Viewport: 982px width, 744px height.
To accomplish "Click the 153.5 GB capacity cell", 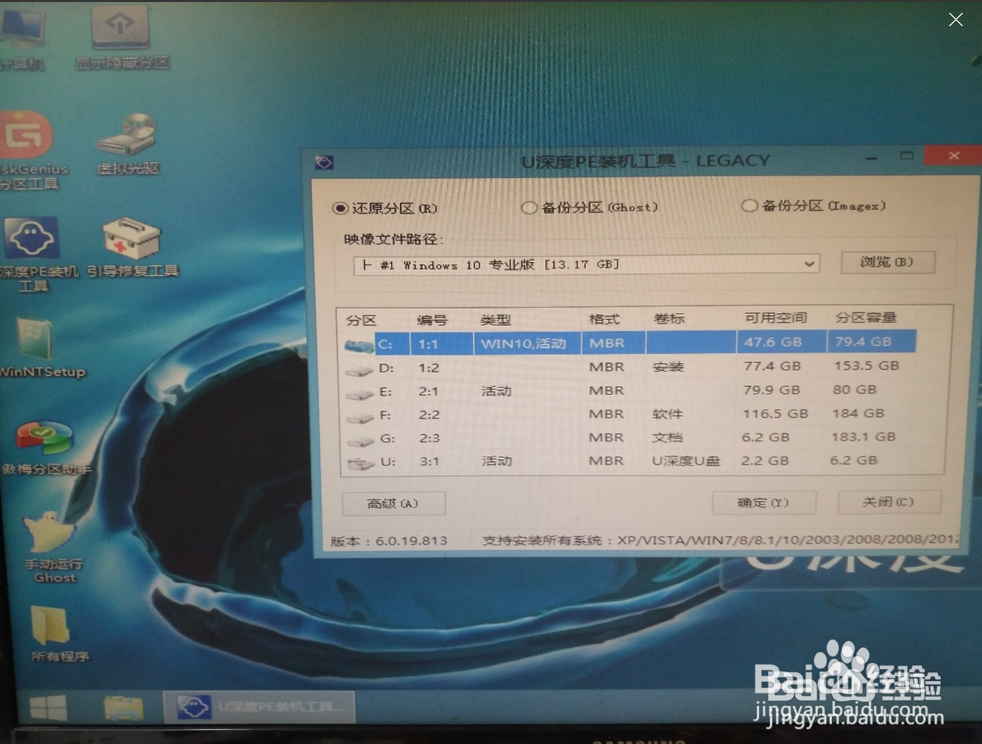I will click(867, 365).
